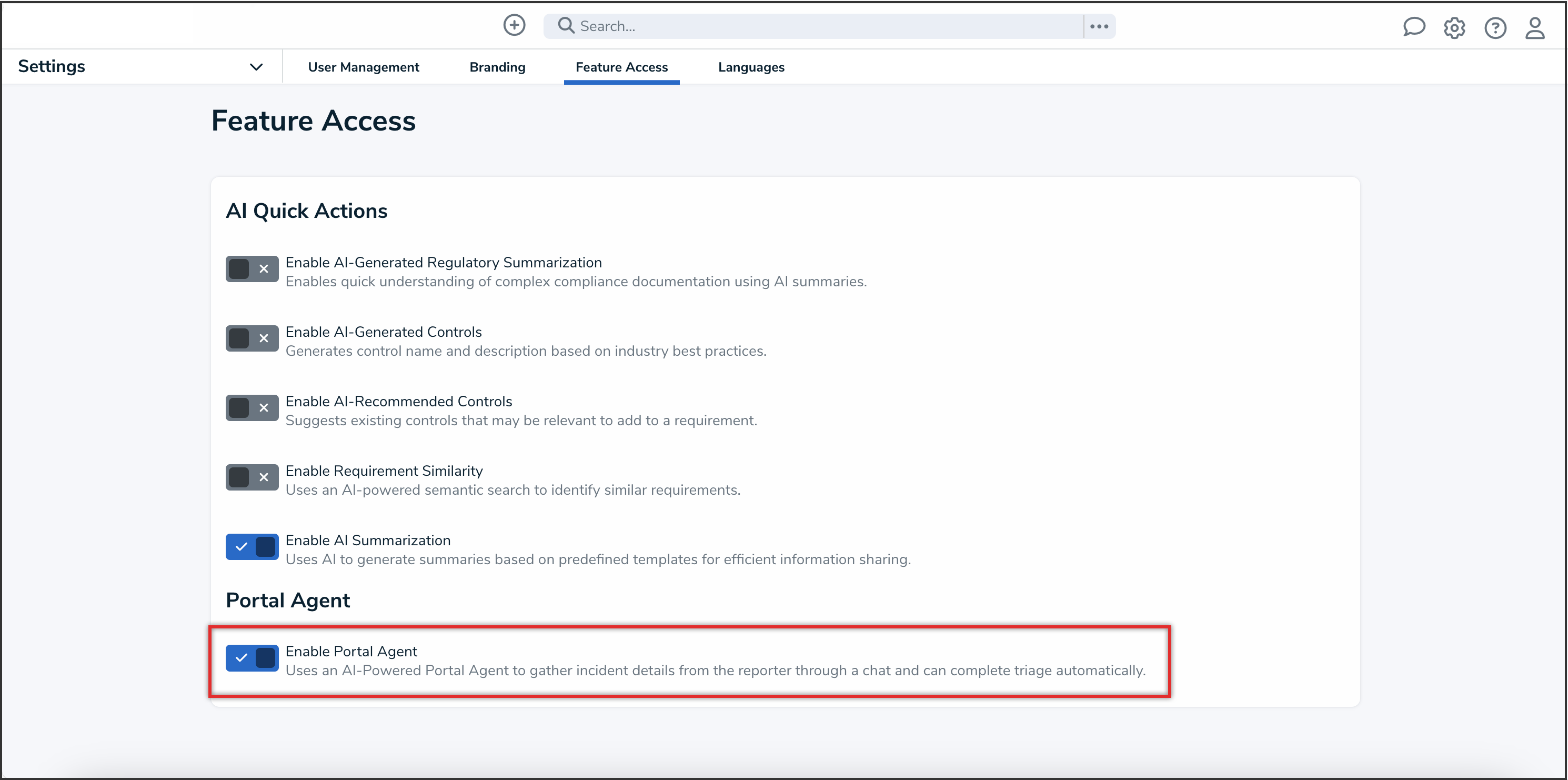Open the Languages tab
Viewport: 1568px width, 780px height.
point(750,67)
